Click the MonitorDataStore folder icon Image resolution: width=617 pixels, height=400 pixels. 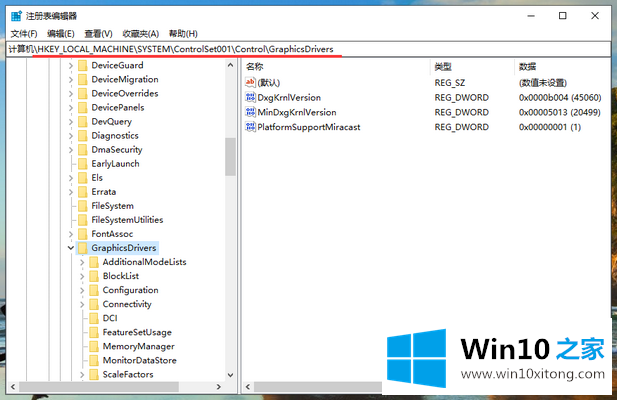point(93,360)
